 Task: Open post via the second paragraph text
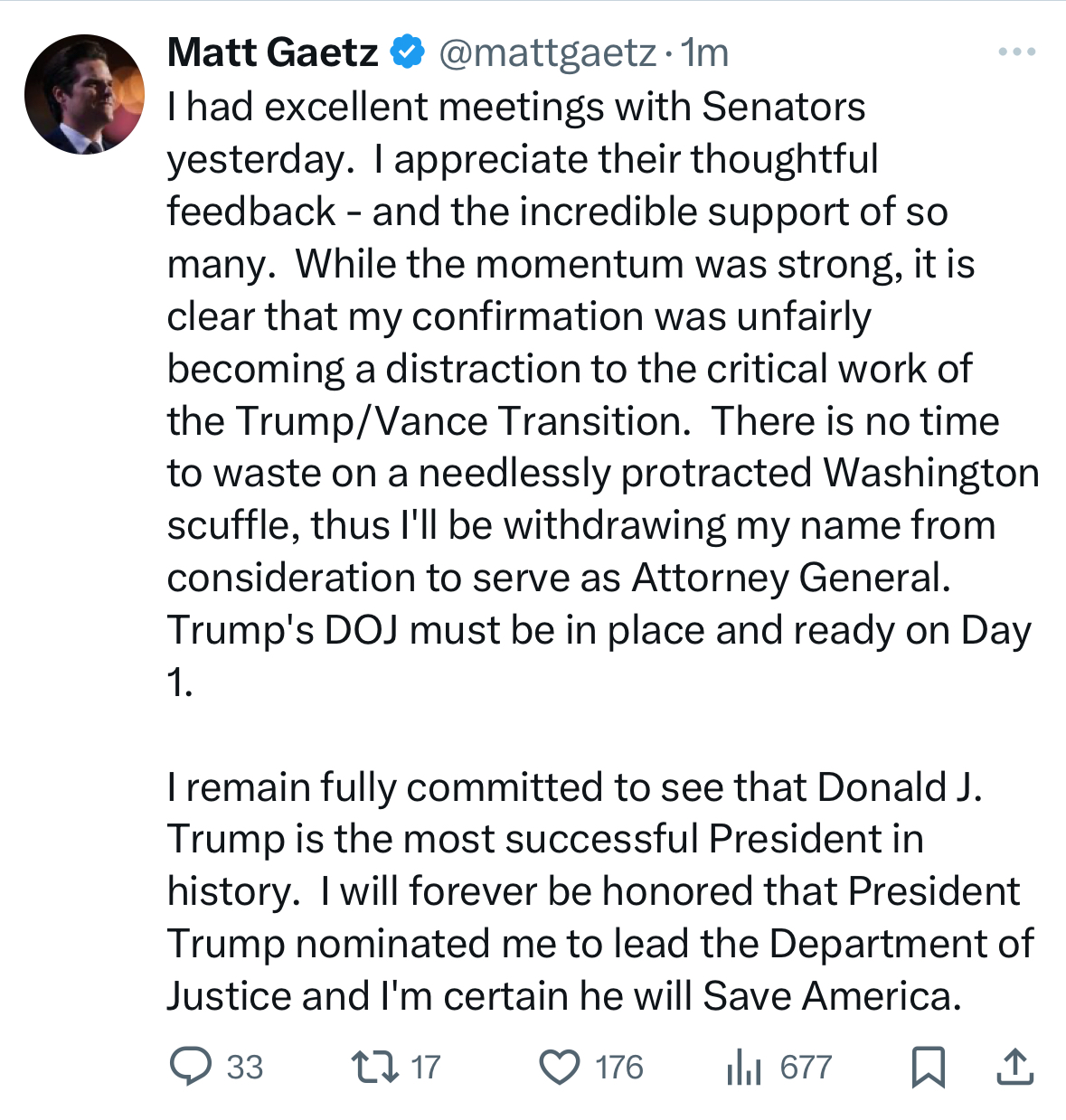coord(600,891)
